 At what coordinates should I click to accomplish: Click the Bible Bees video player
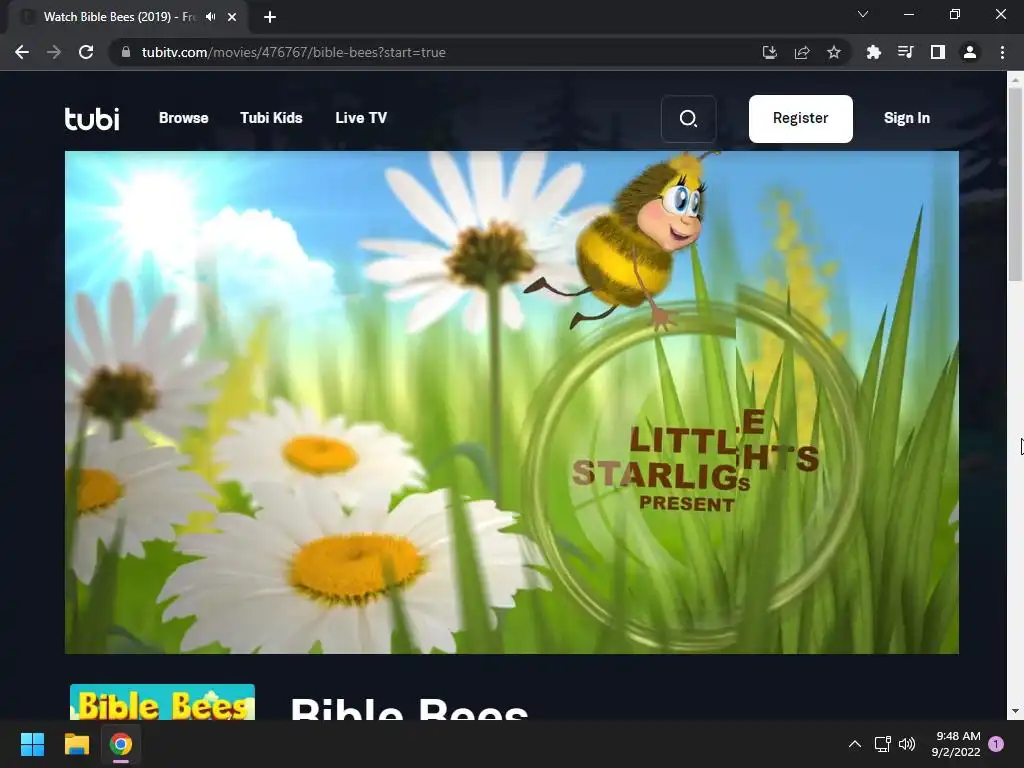[x=512, y=402]
